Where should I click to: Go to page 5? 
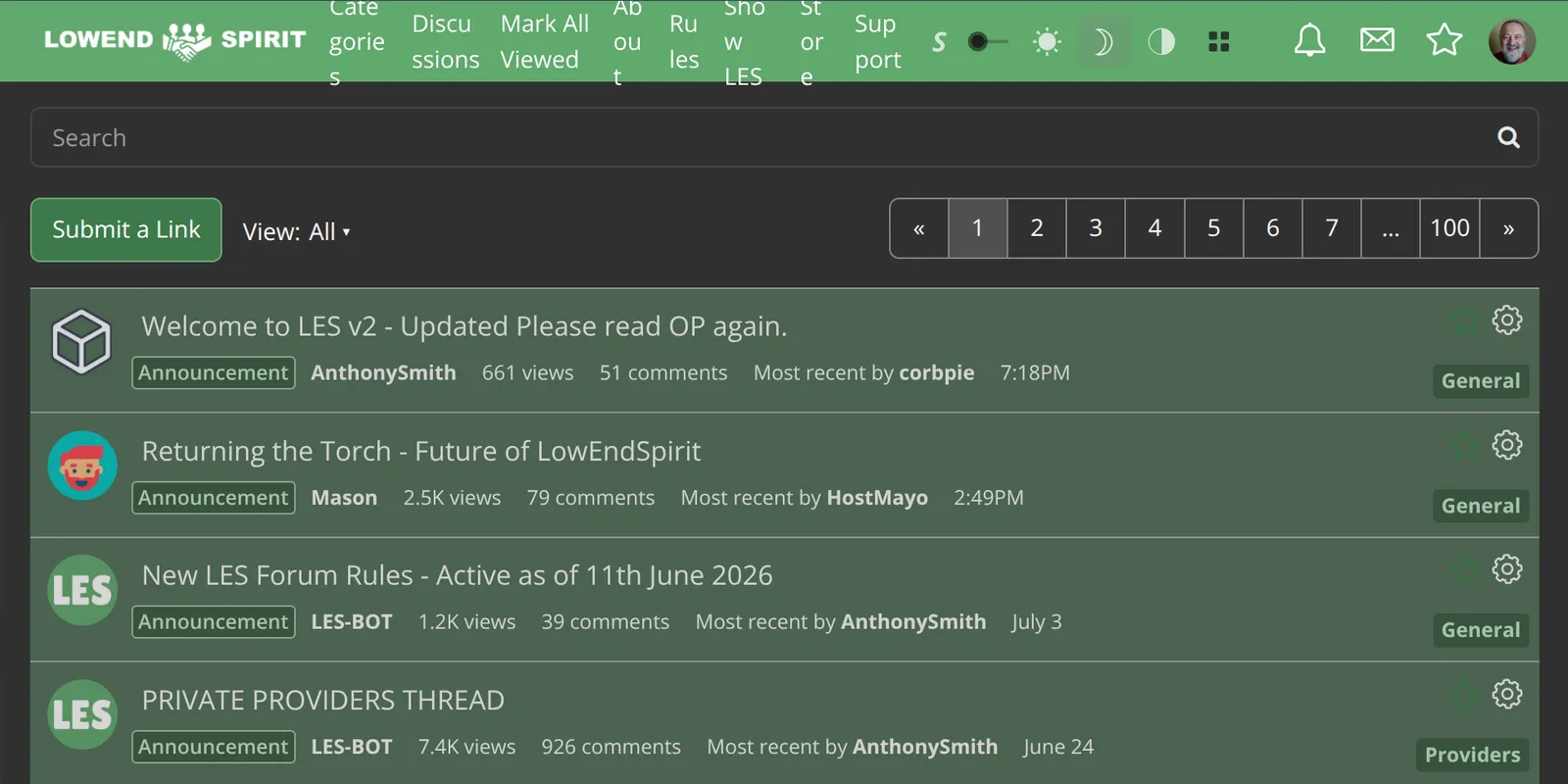point(1214,228)
